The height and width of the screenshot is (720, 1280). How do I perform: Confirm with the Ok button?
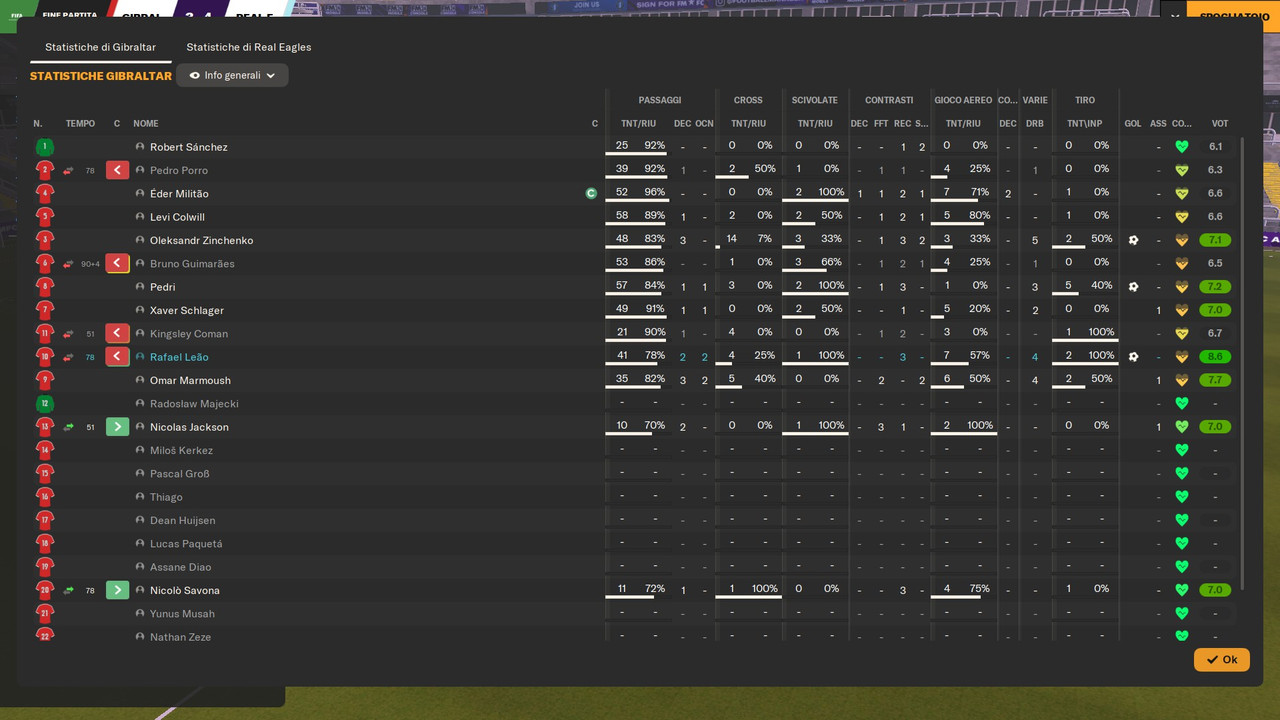click(1221, 660)
